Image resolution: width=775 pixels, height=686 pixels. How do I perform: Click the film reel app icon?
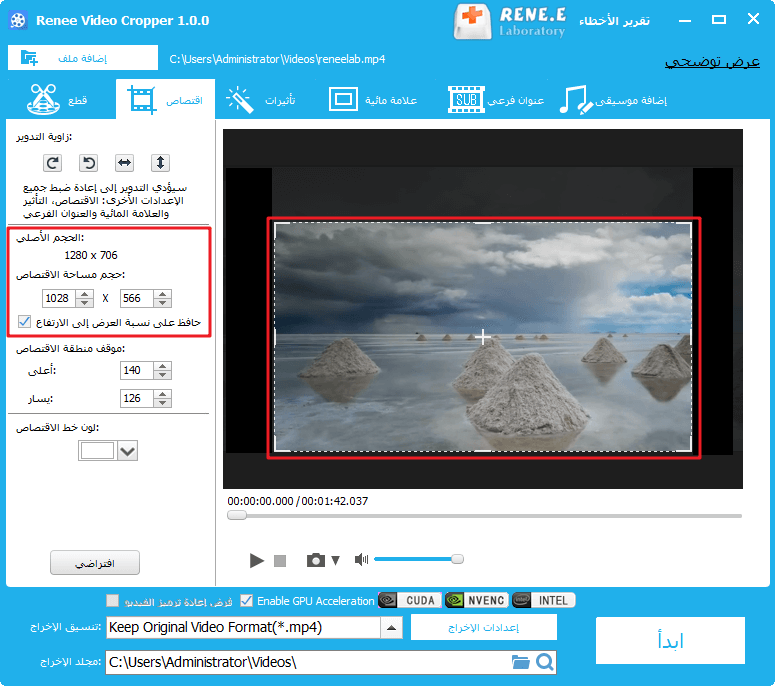(18, 21)
